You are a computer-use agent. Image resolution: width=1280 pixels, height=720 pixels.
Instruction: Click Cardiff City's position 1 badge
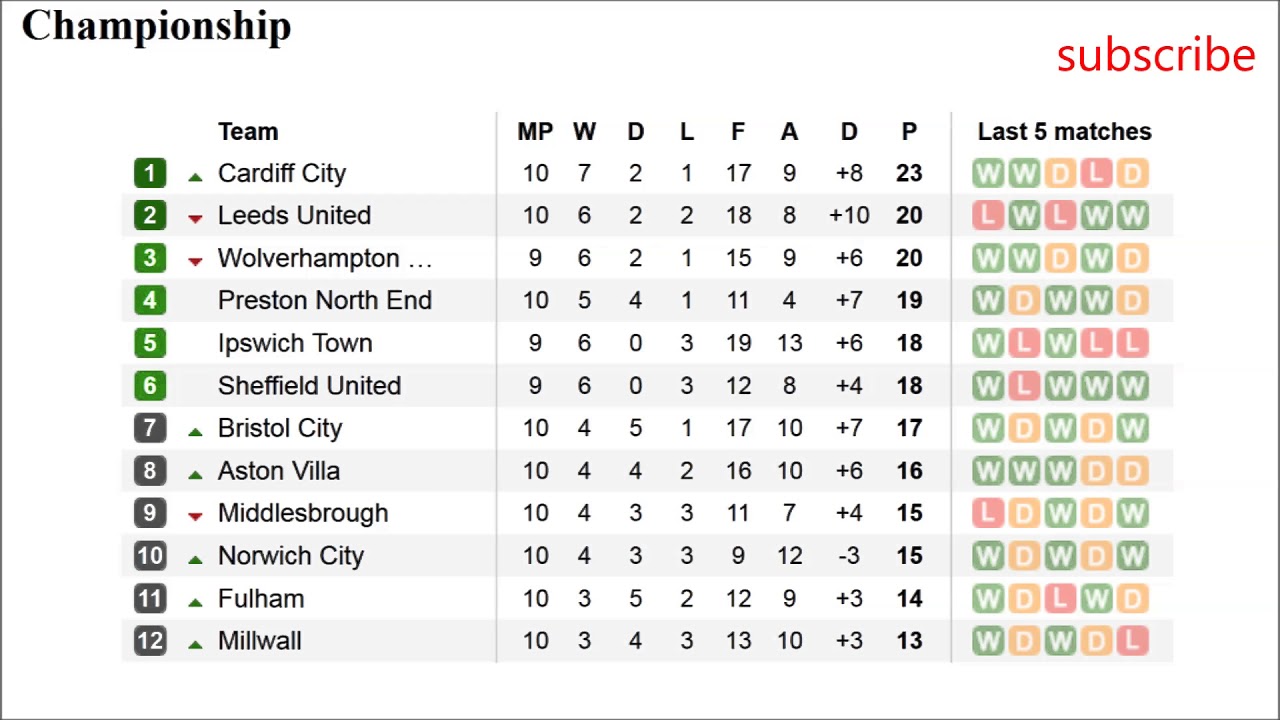(x=150, y=173)
